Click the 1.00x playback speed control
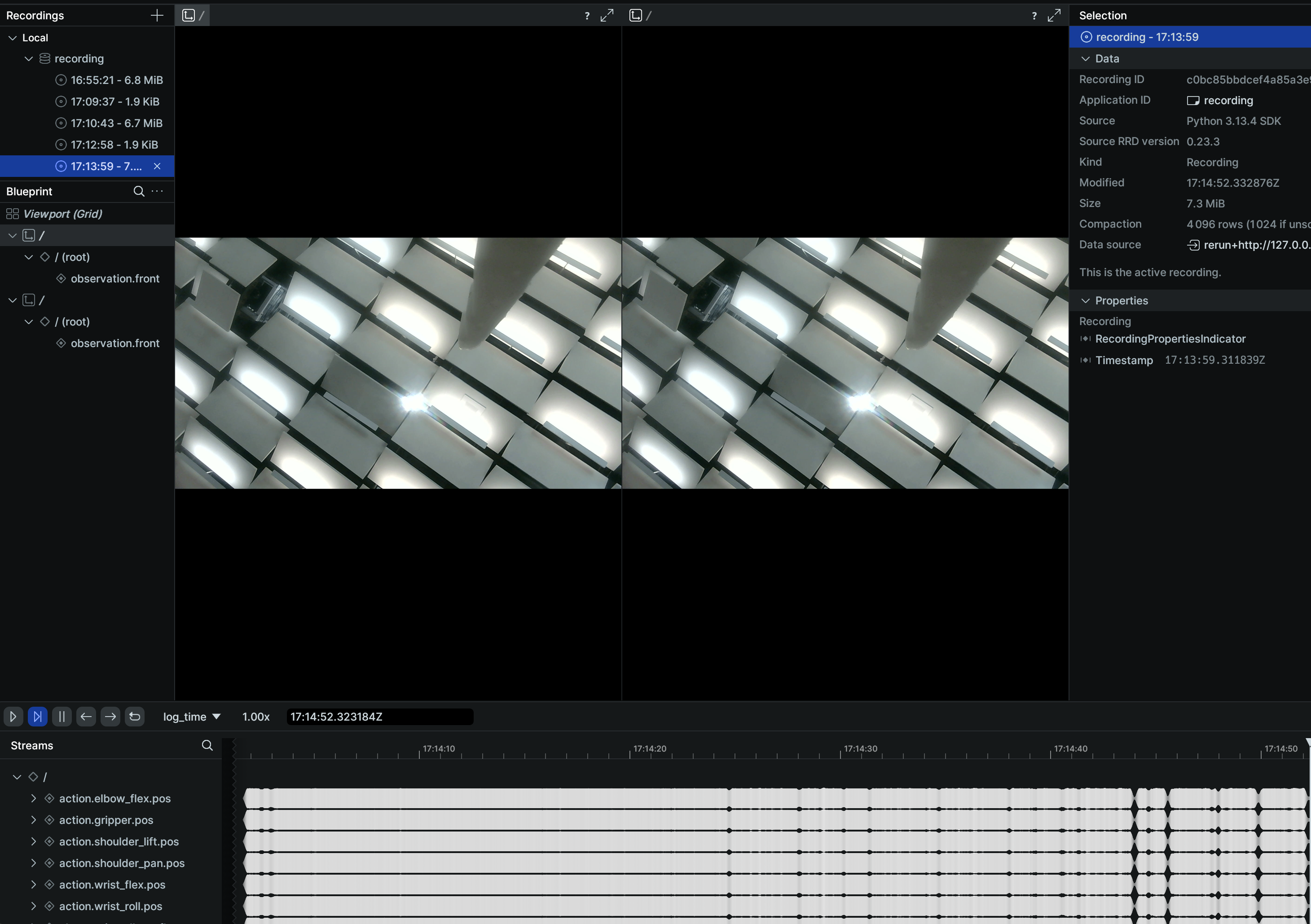The image size is (1311, 924). [256, 717]
